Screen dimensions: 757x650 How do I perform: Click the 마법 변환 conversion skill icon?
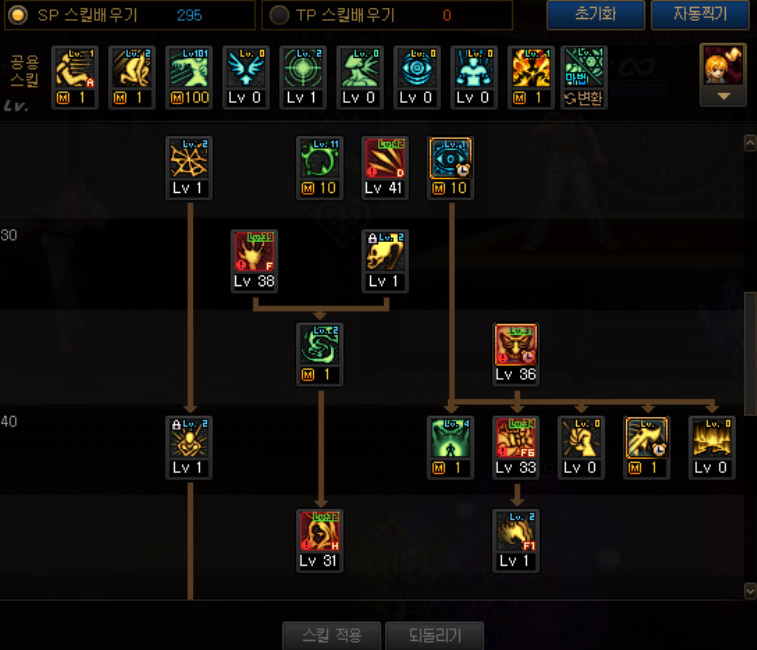point(584,77)
